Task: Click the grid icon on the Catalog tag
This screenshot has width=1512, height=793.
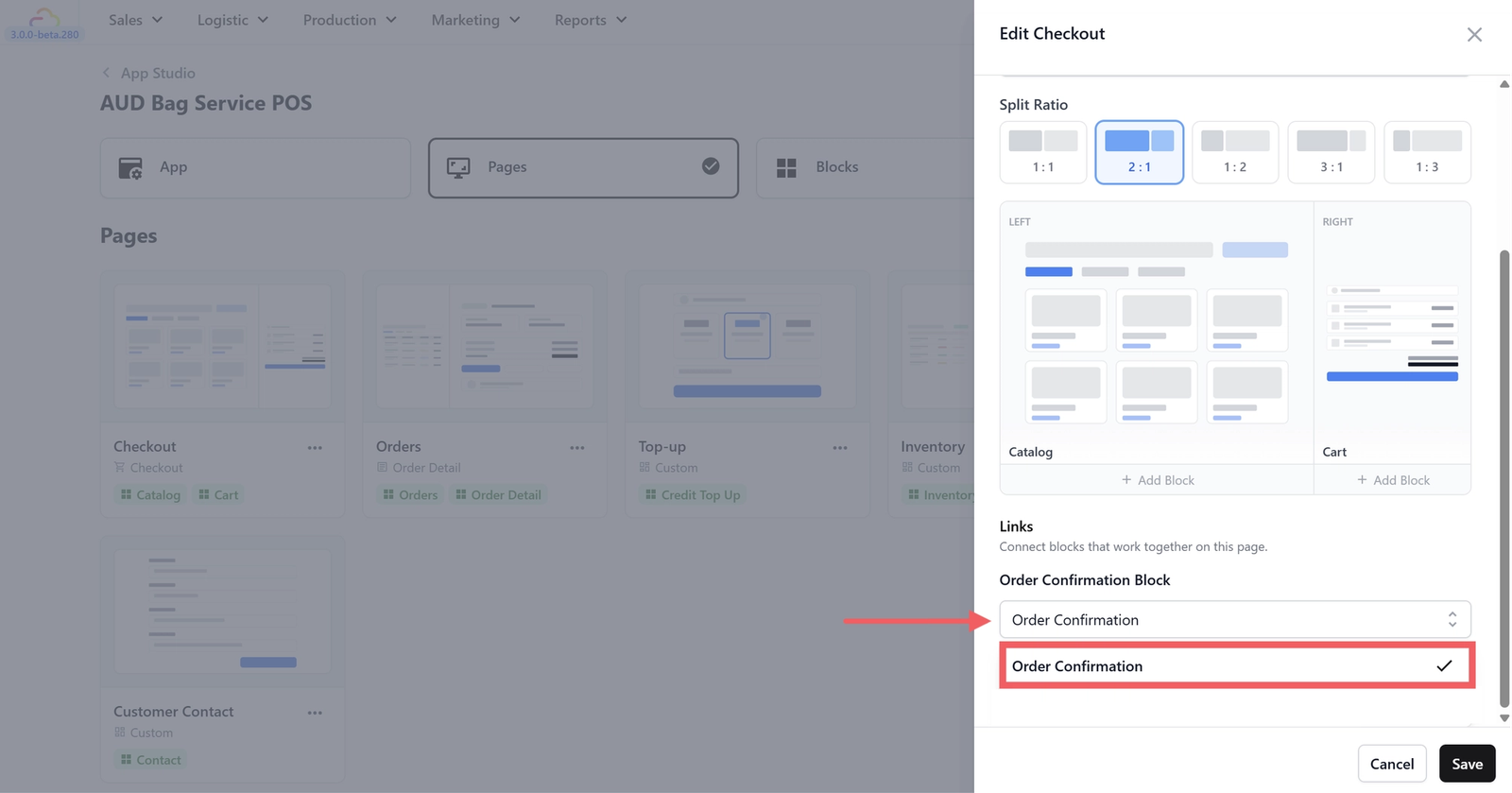Action: (126, 494)
